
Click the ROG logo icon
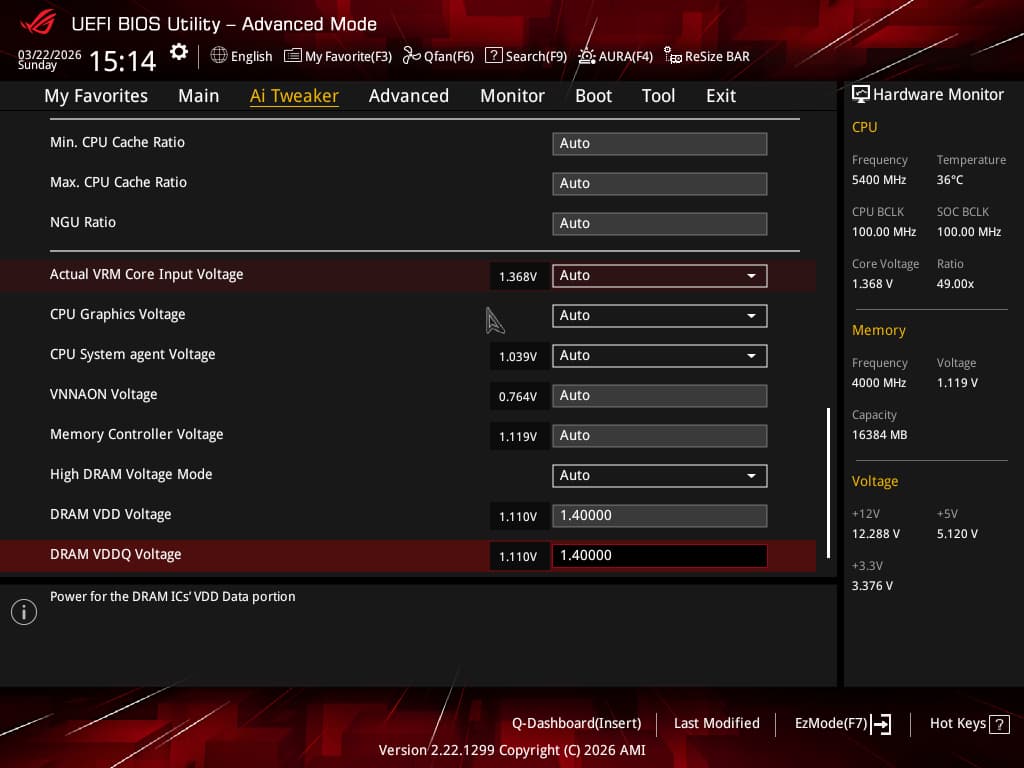[x=38, y=23]
